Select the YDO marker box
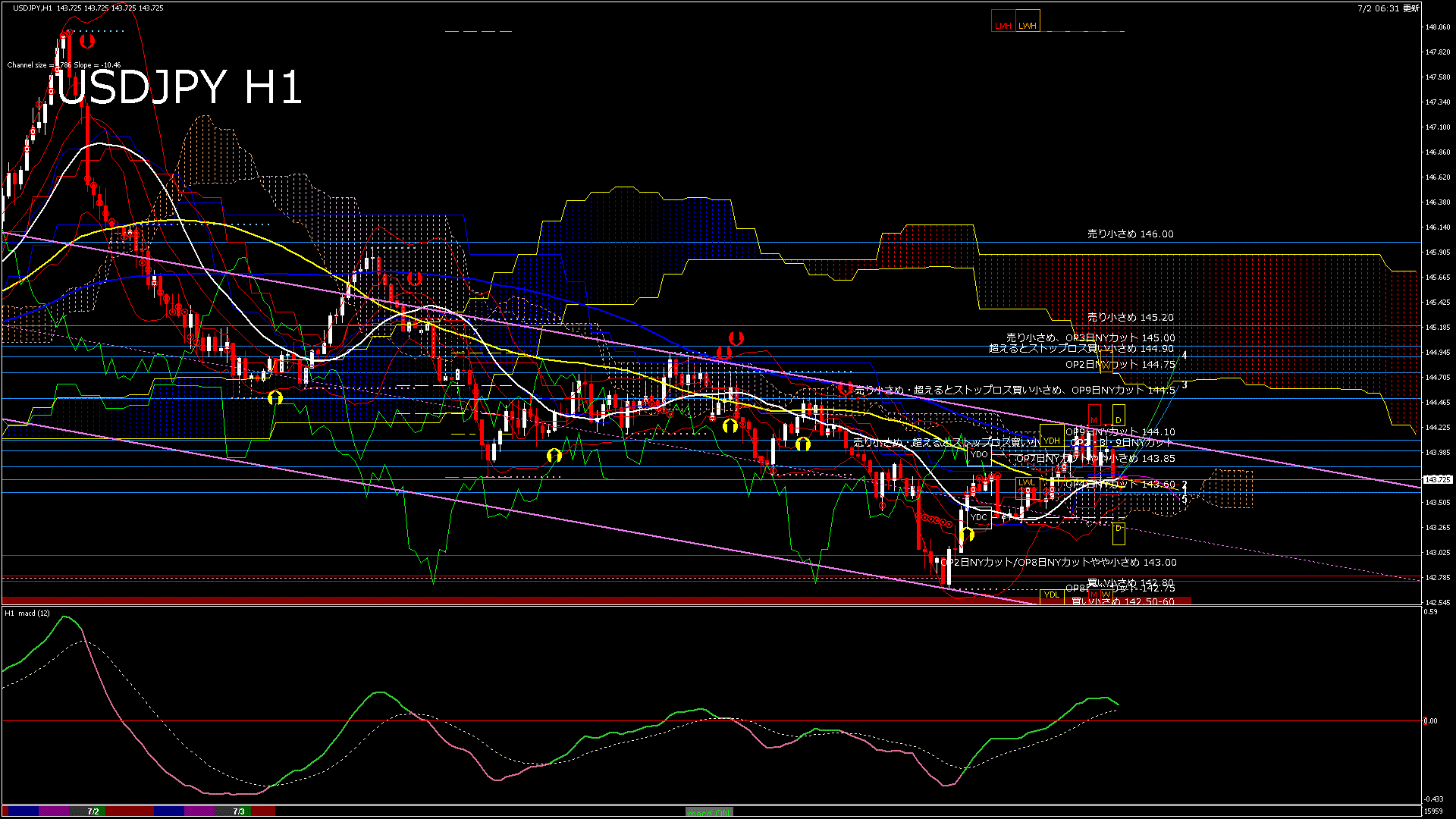Viewport: 1456px width, 819px height. 979,453
